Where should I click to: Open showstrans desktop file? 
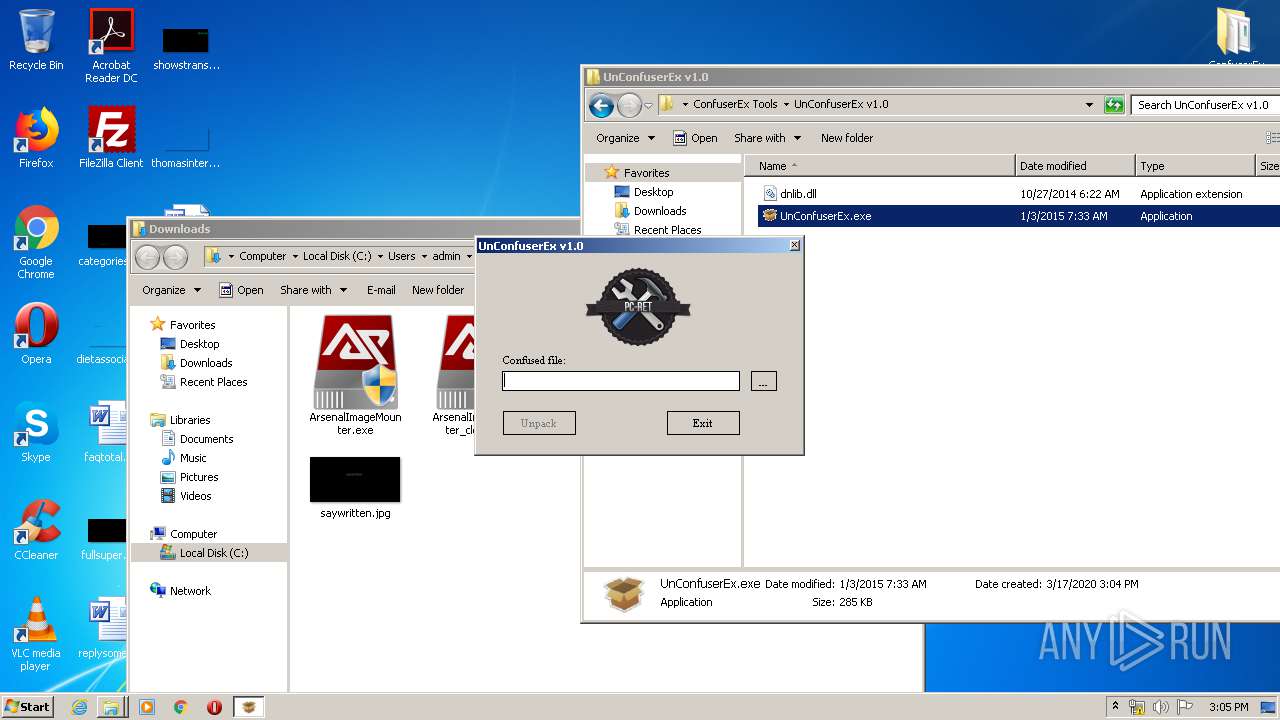pos(186,48)
